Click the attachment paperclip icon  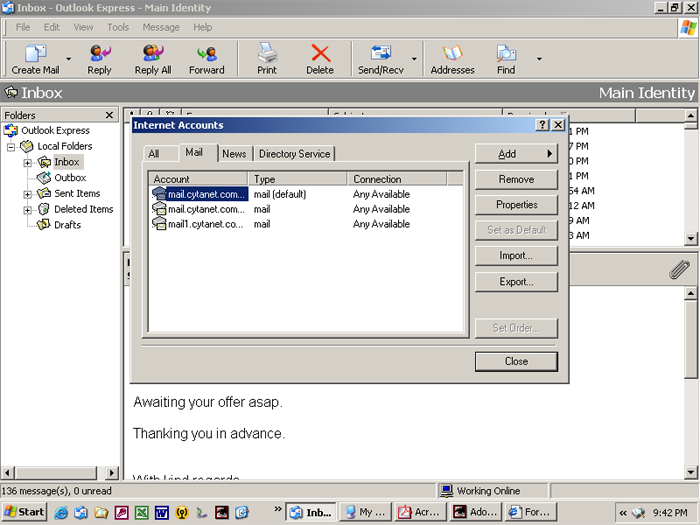point(679,270)
